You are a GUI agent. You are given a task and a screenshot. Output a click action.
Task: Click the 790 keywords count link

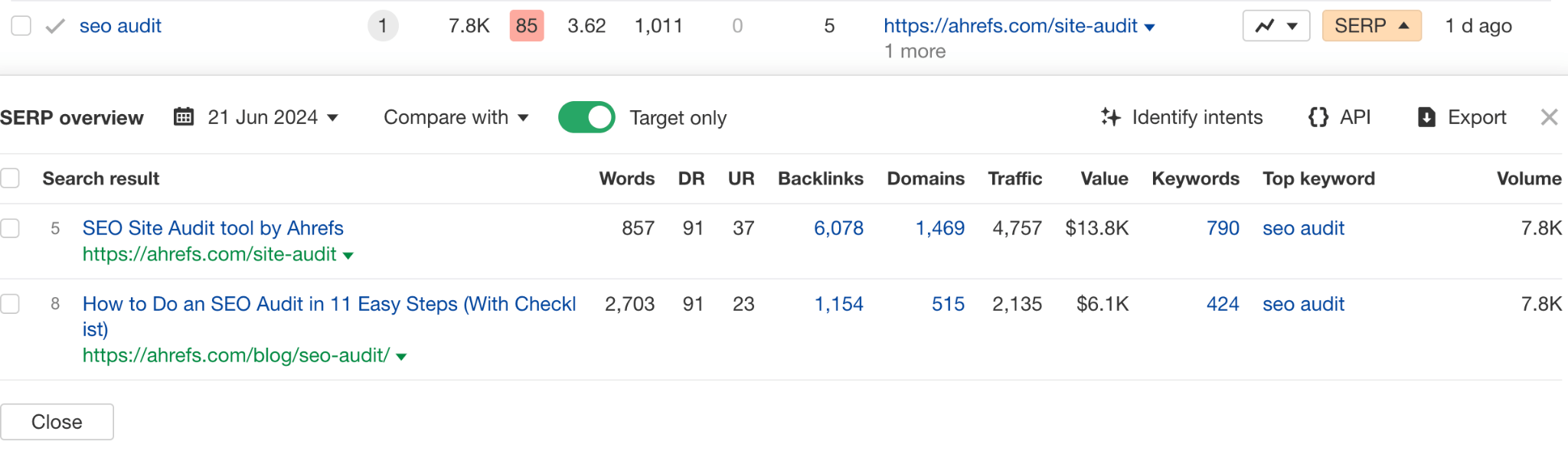click(x=1222, y=227)
